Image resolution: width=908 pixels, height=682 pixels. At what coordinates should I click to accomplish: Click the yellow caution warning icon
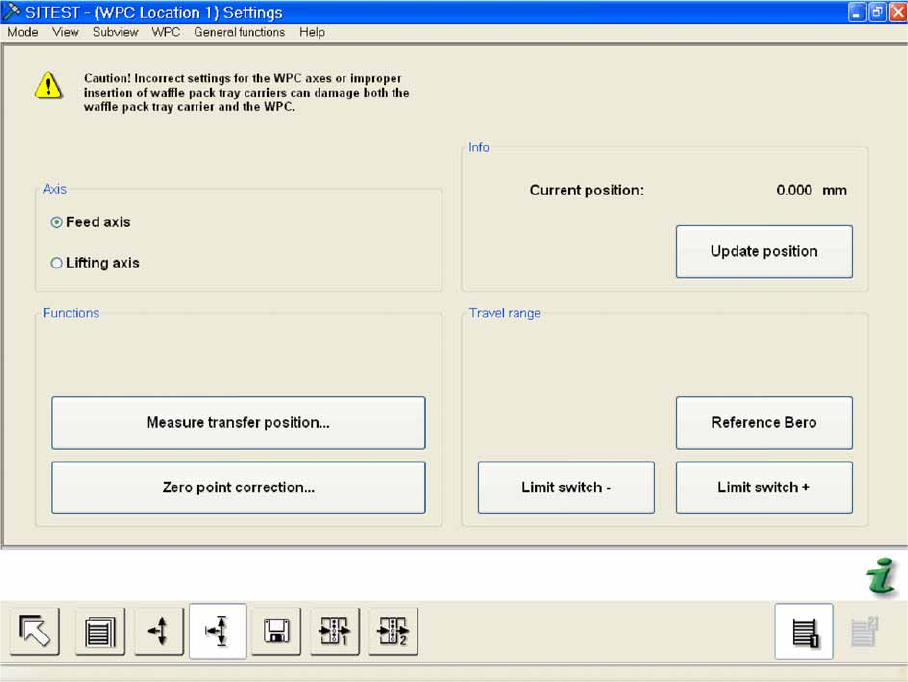point(49,86)
